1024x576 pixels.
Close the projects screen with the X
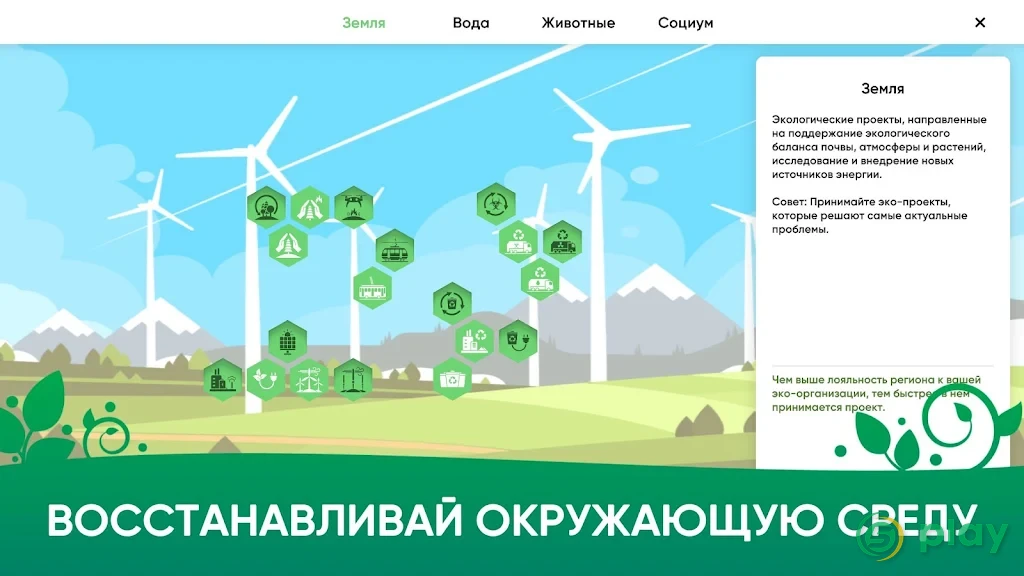pos(980,22)
